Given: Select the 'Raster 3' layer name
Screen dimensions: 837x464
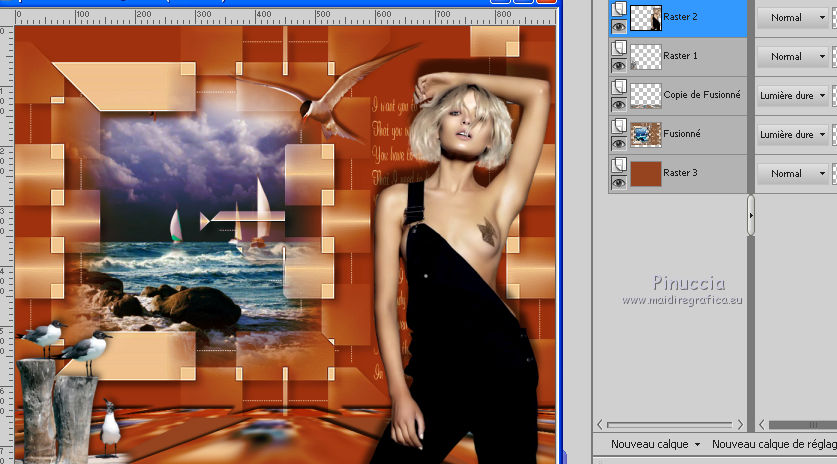Looking at the screenshot, I should [680, 172].
